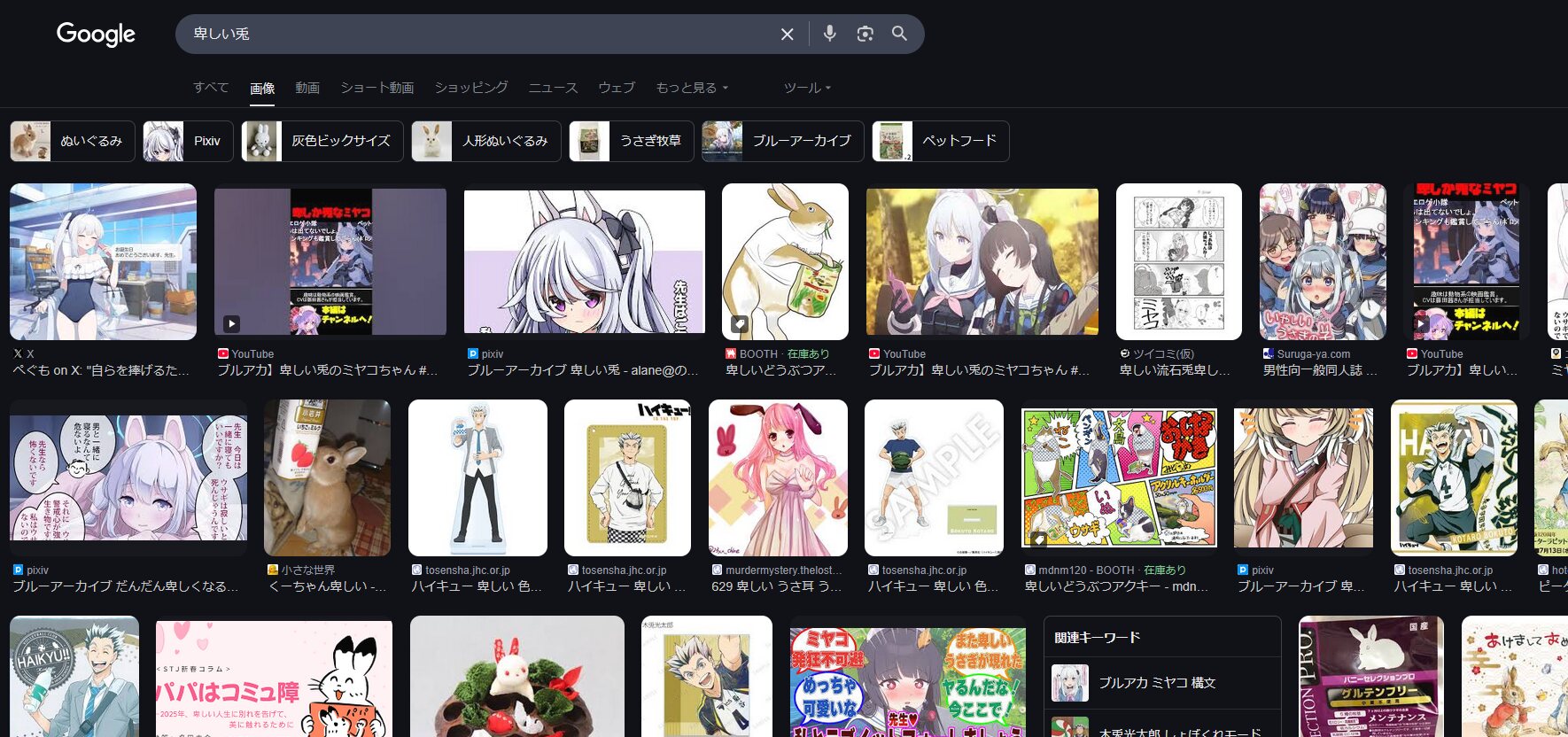Open the mdnm120 BOOTH colorful comic thumbnail
Viewport: 1568px width, 737px height.
(1119, 477)
